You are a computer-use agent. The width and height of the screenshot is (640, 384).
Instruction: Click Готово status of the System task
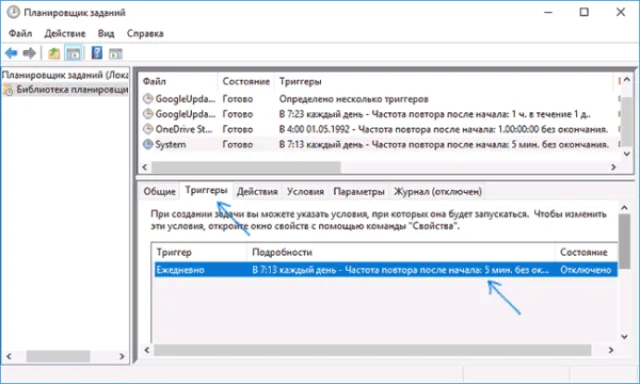click(x=238, y=144)
